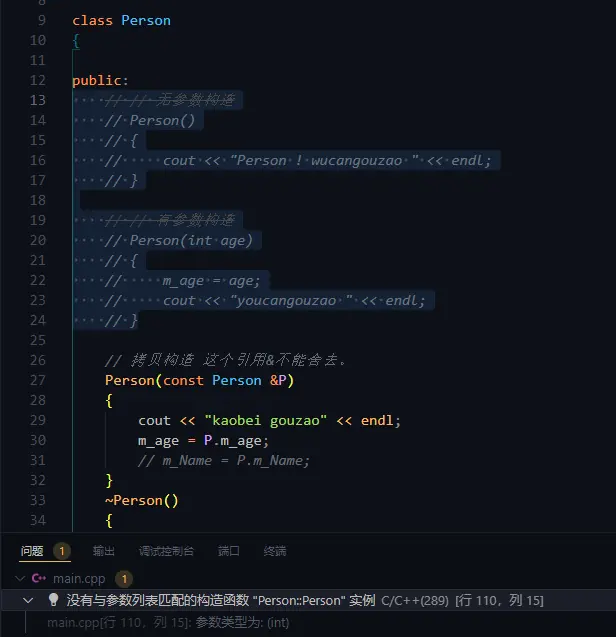Image resolution: width=616 pixels, height=637 pixels.
Task: Collapse the main.cpp problems group
Action: pos(20,578)
